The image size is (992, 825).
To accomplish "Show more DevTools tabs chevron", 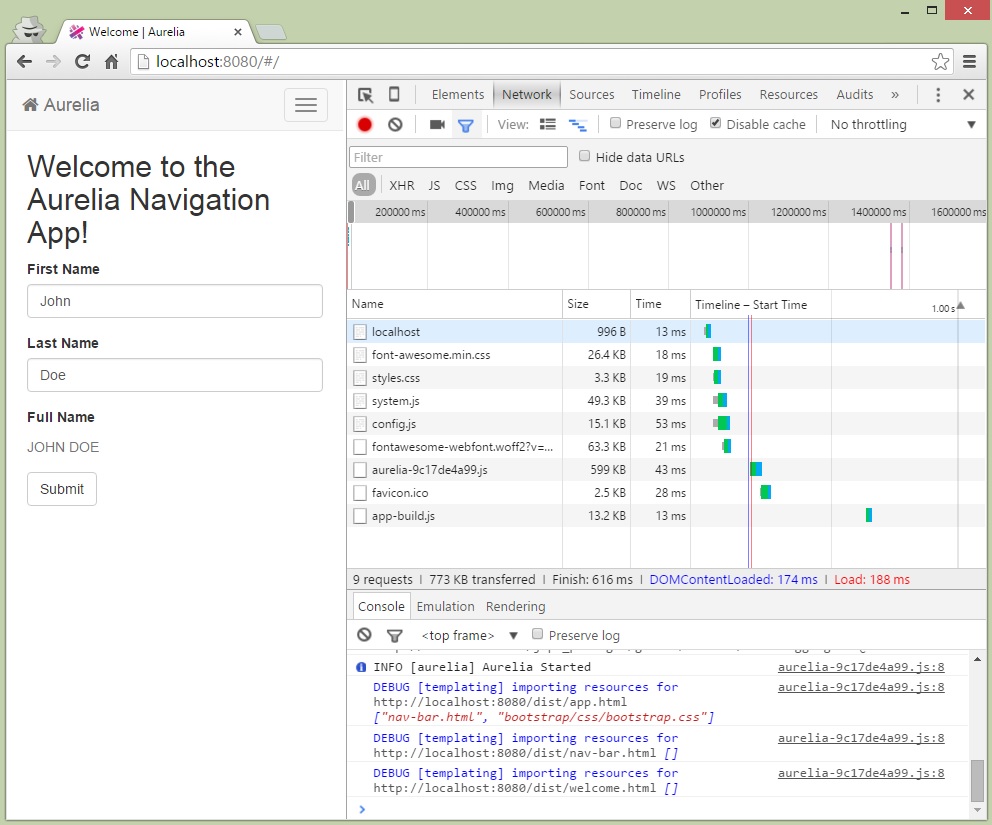I will (895, 95).
